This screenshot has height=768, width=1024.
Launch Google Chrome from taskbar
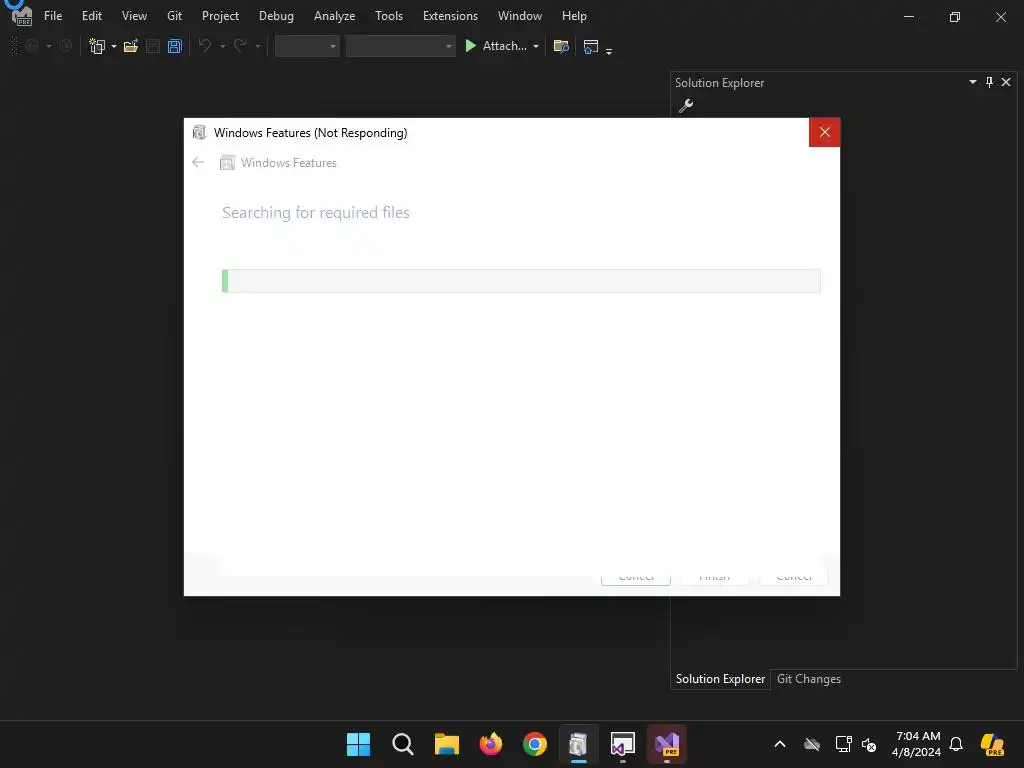pos(534,744)
